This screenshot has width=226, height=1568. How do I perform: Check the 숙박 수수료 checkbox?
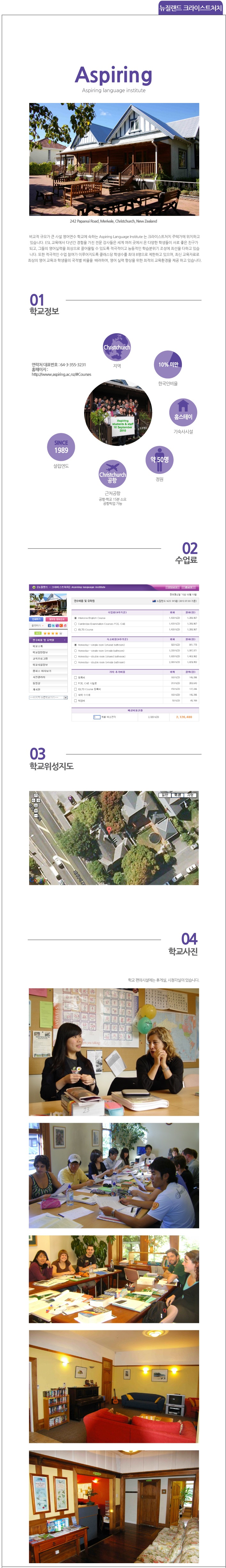(75, 695)
